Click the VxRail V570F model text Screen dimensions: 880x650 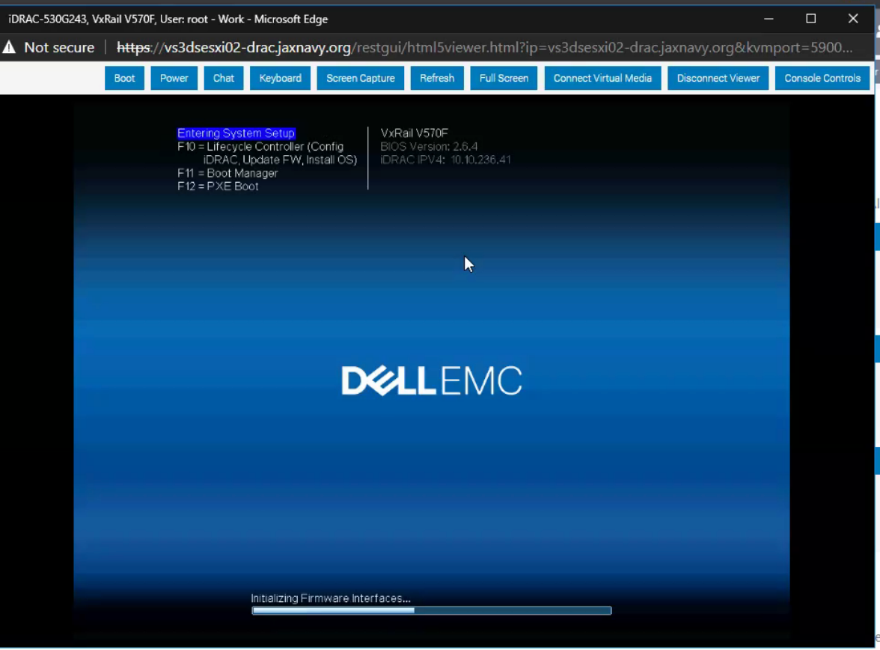(414, 133)
